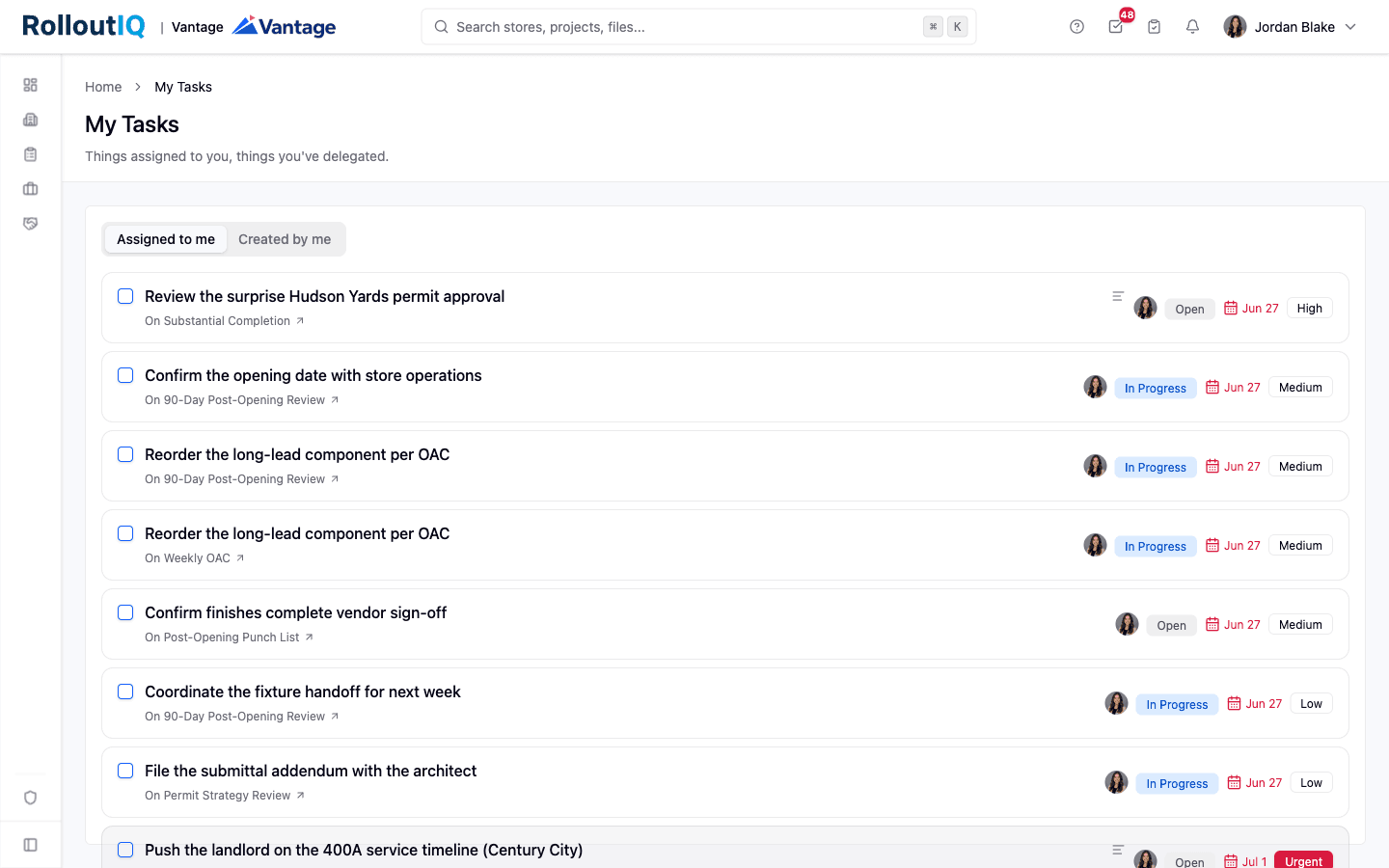The height and width of the screenshot is (868, 1389).
Task: Click Medium priority on Confirm finishes complete task
Action: [1300, 624]
